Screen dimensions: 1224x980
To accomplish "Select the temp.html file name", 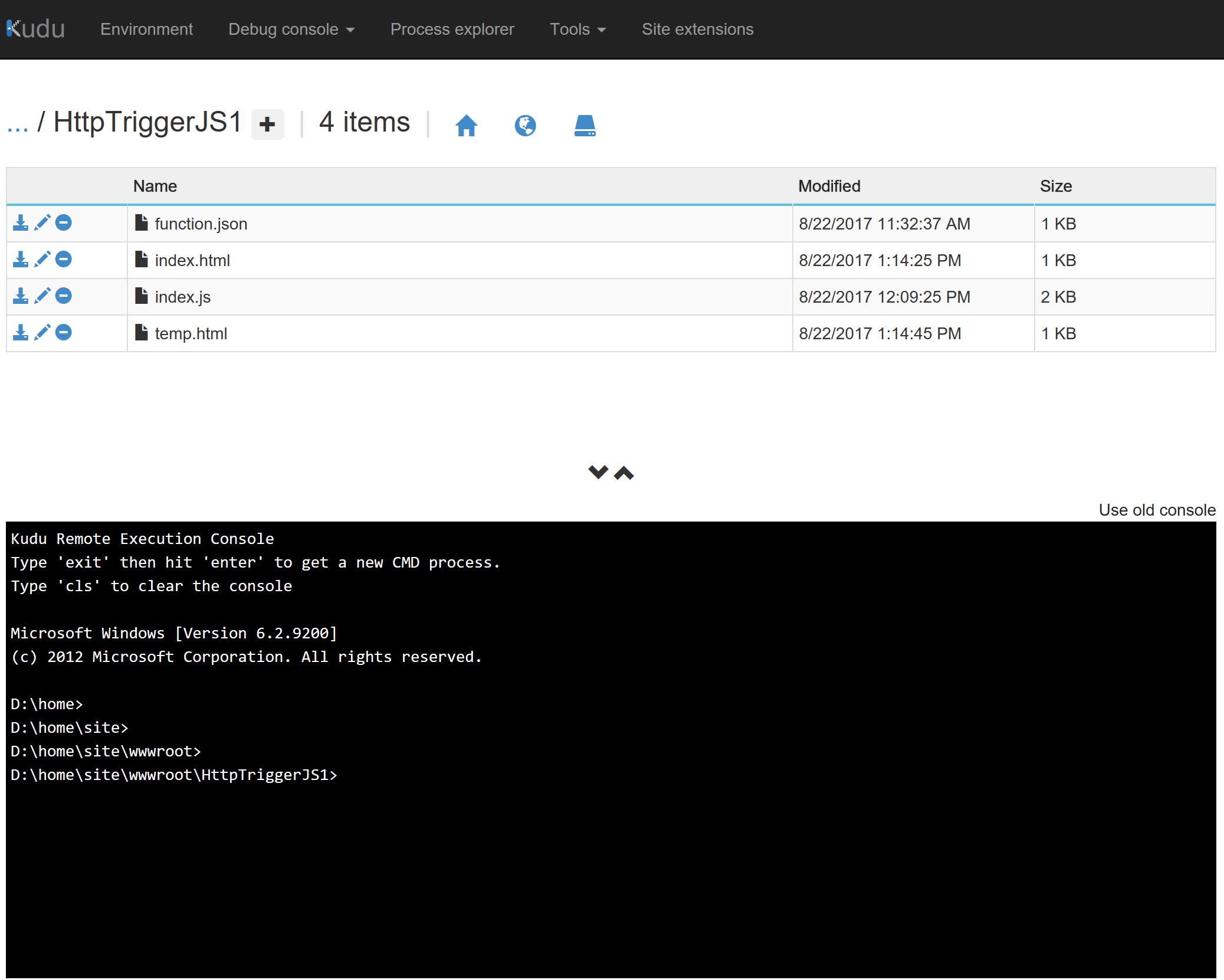I will (x=191, y=334).
